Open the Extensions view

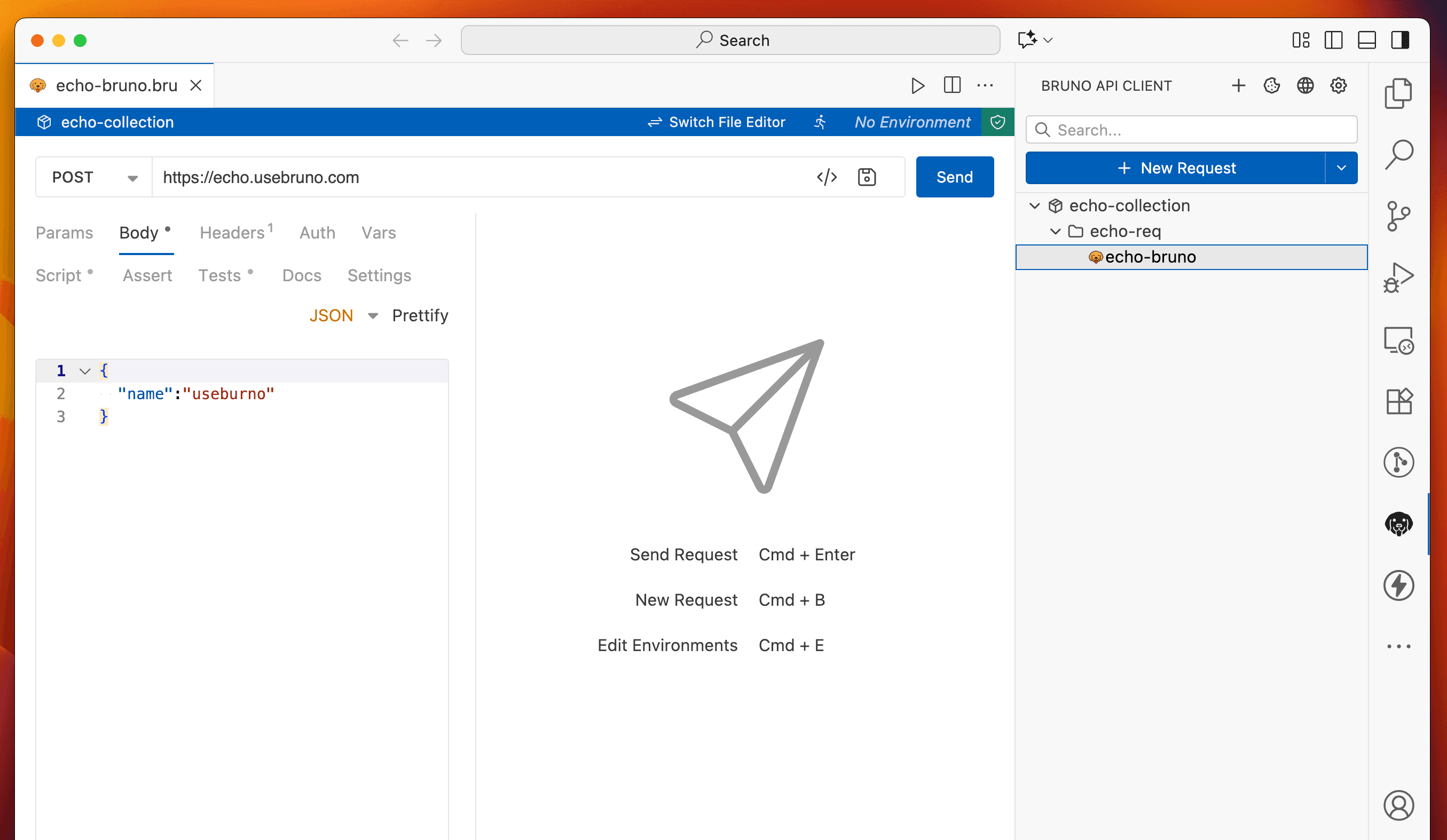[1399, 402]
